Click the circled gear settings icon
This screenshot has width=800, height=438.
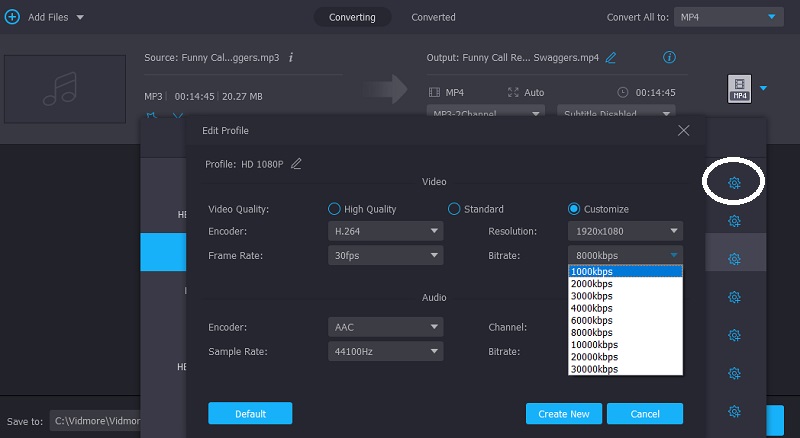pyautogui.click(x=734, y=182)
